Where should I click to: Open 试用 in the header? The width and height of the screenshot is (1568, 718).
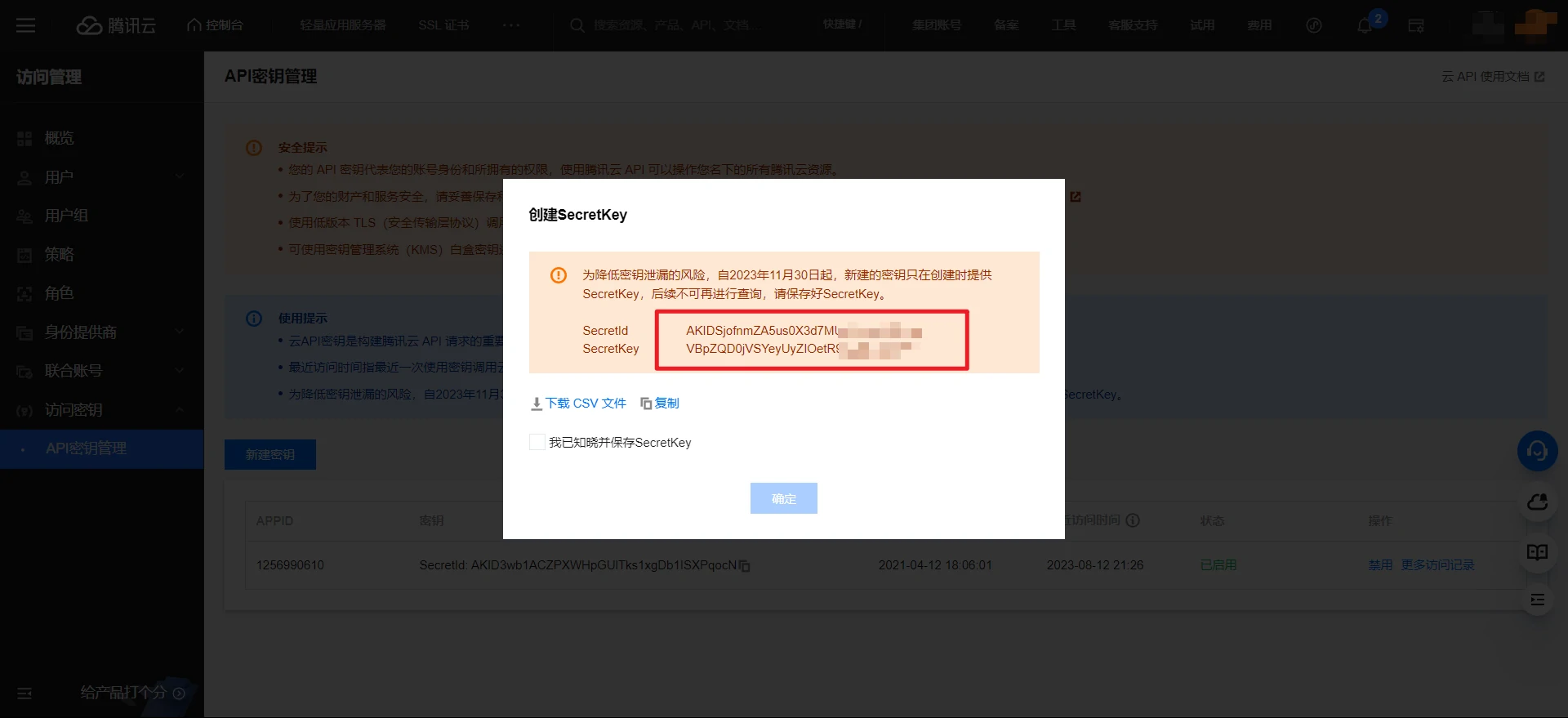pyautogui.click(x=1202, y=25)
